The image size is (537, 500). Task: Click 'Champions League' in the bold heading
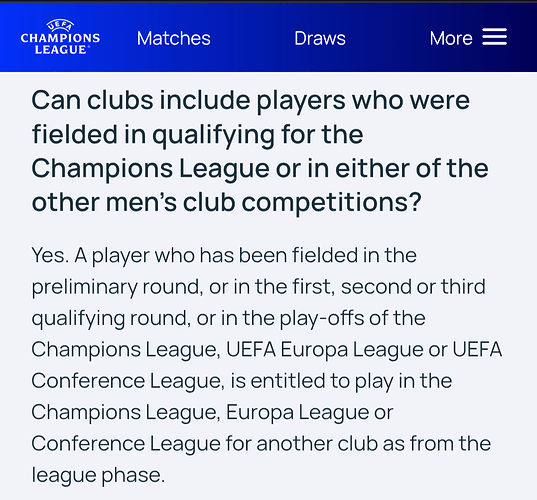tap(150, 168)
